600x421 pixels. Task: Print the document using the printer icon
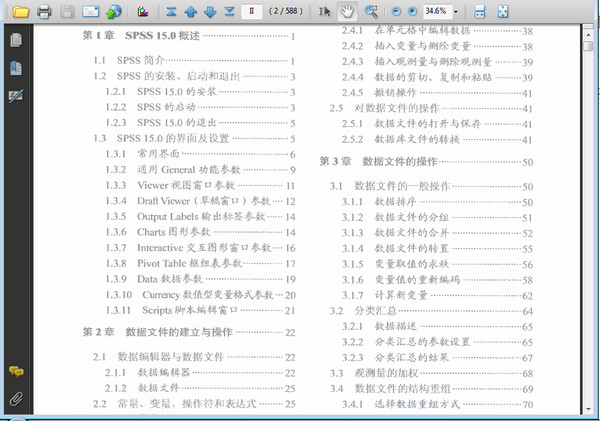pos(44,12)
